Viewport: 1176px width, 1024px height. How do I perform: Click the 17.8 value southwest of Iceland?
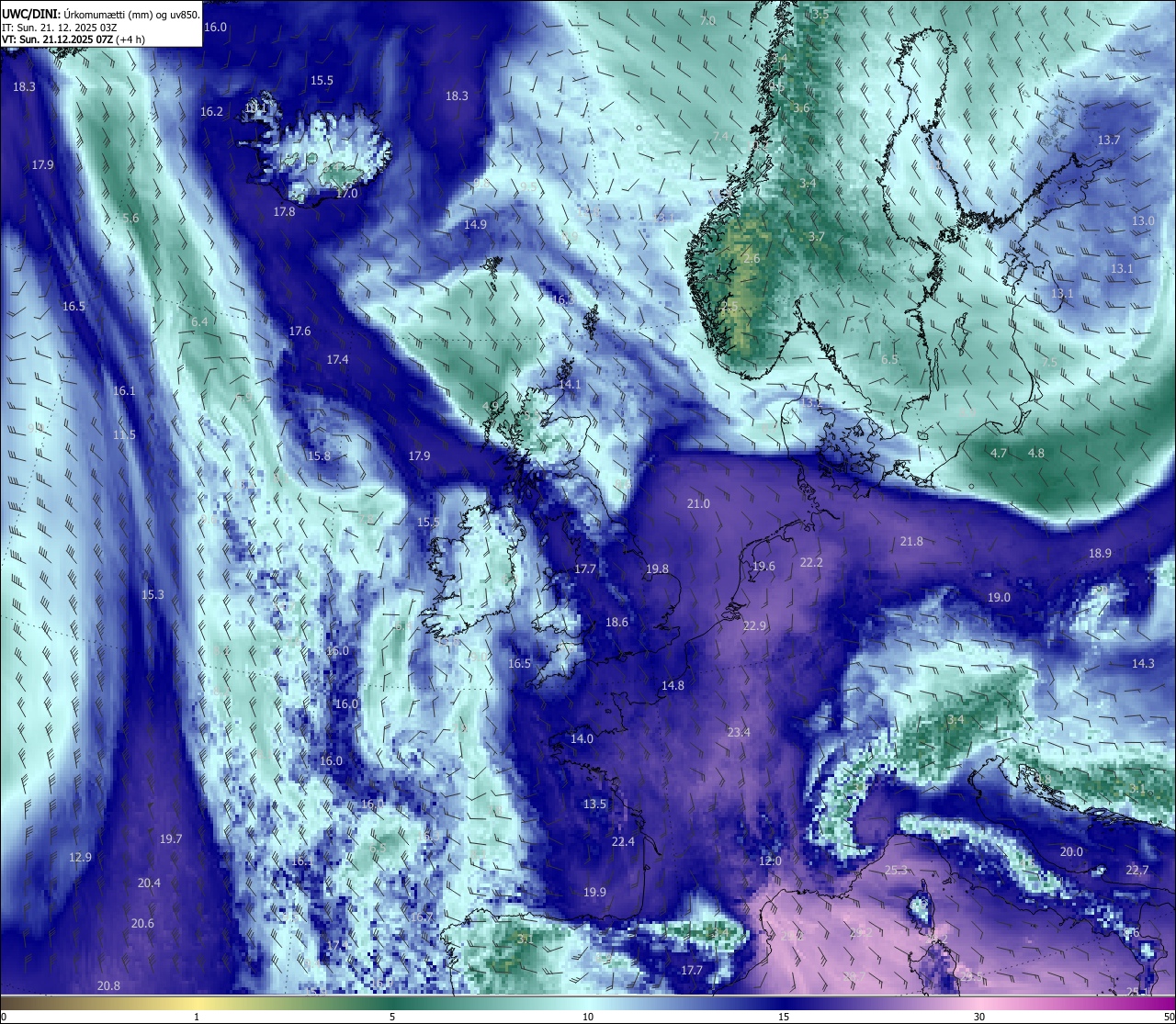(285, 211)
